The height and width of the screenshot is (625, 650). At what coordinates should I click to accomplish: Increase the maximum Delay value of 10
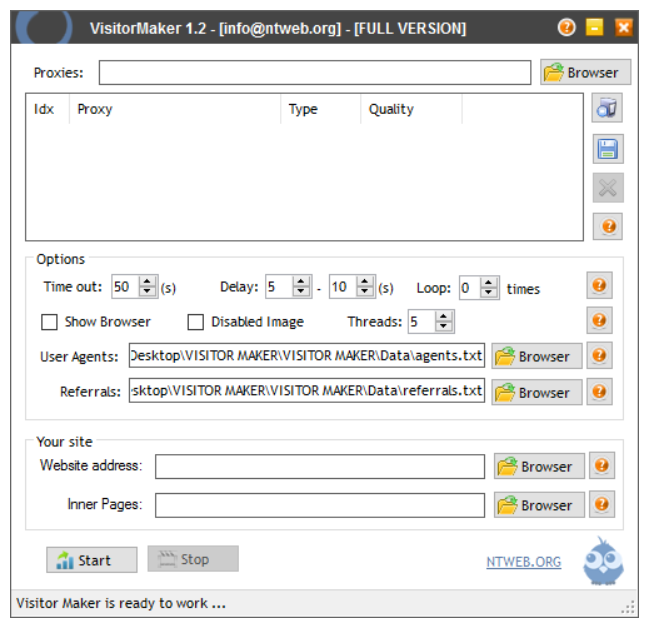click(365, 281)
